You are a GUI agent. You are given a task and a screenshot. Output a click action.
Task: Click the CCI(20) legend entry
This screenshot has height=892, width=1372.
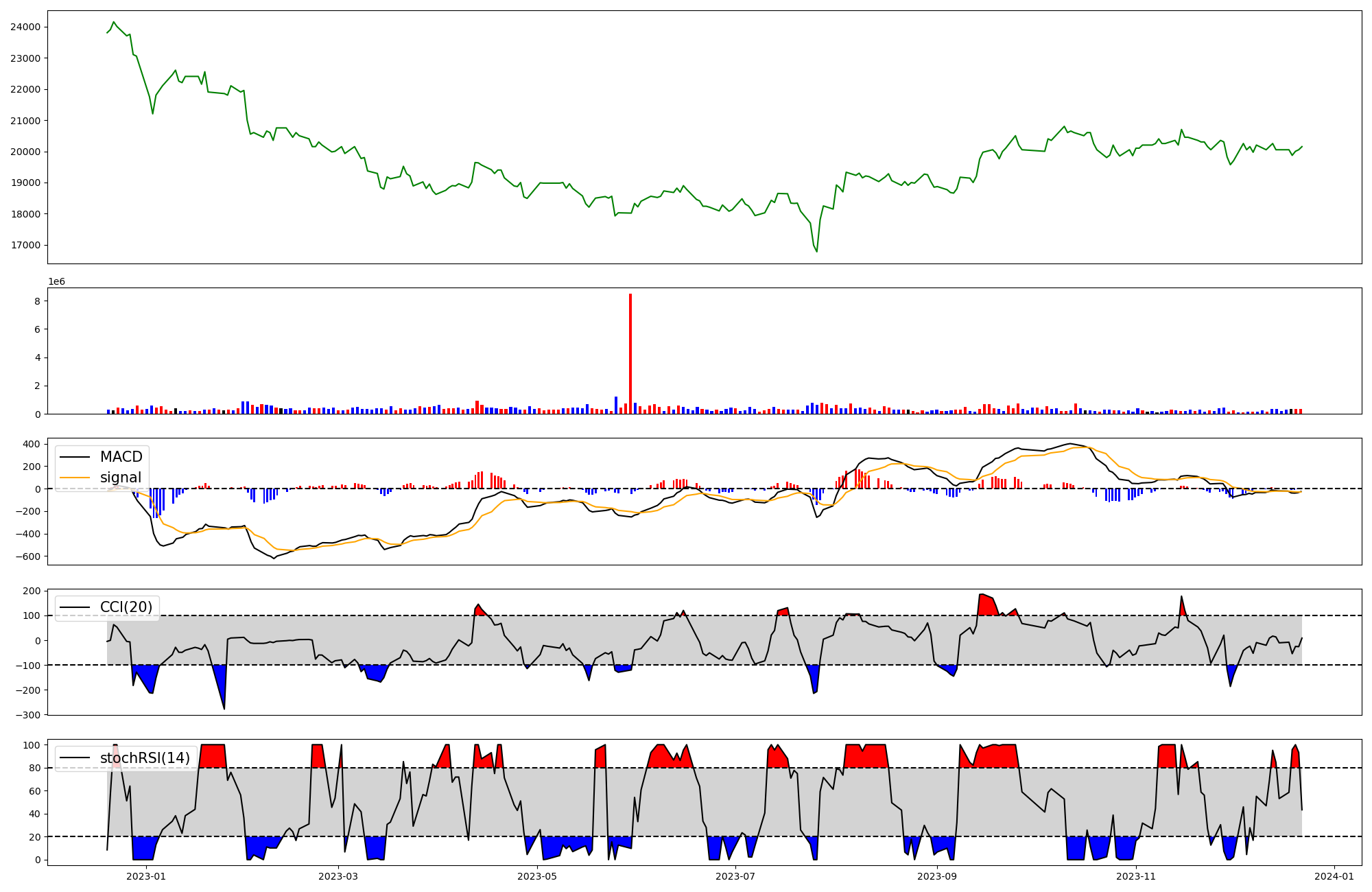pos(126,607)
